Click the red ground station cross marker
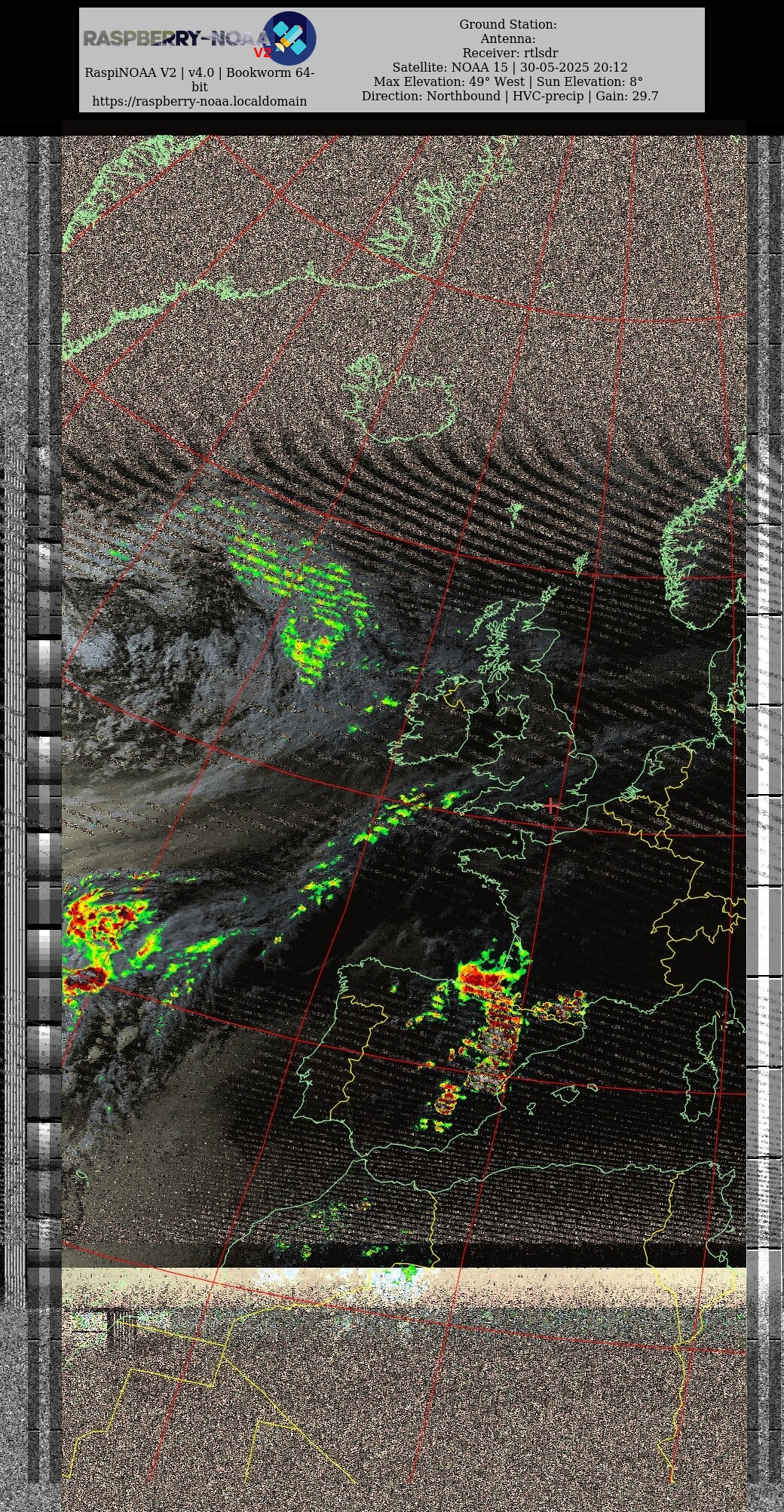 coord(551,805)
